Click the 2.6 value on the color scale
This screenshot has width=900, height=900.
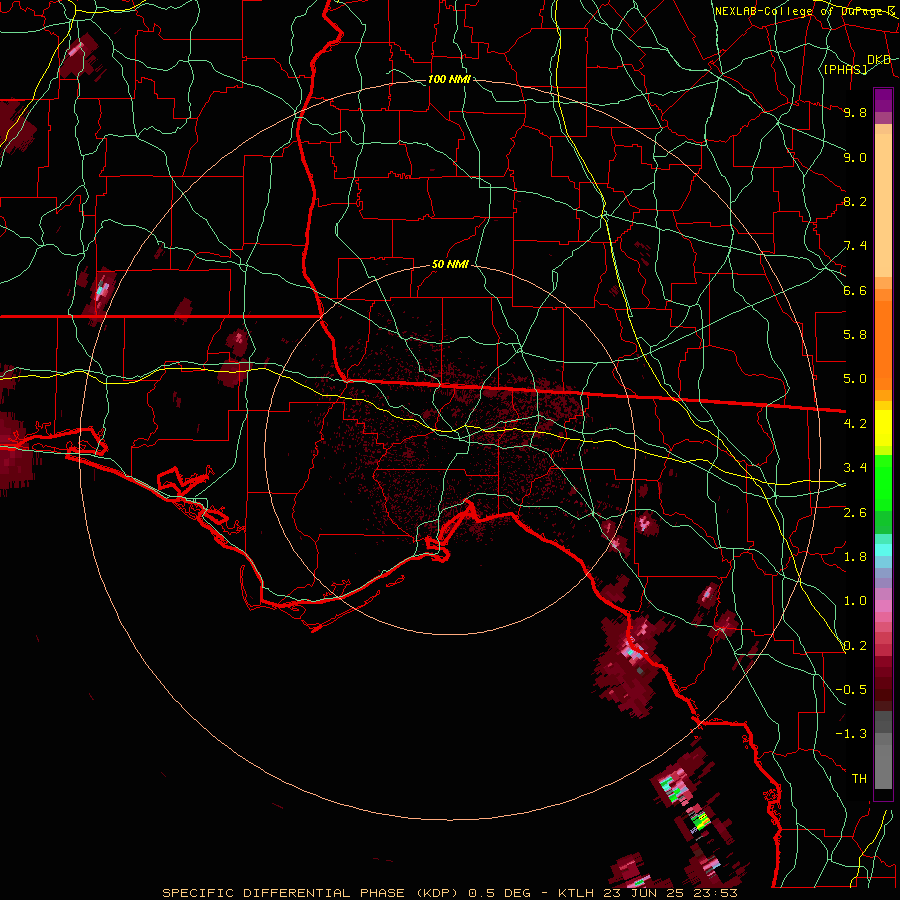click(855, 513)
